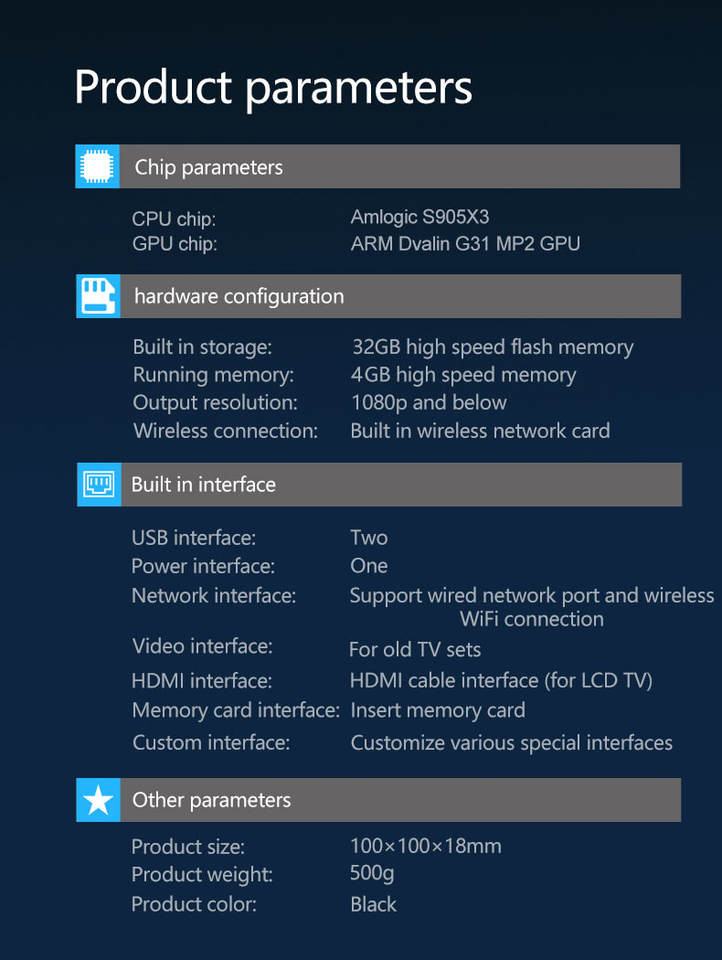This screenshot has width=722, height=960.
Task: Click the For old TV sets text
Action: point(414,650)
